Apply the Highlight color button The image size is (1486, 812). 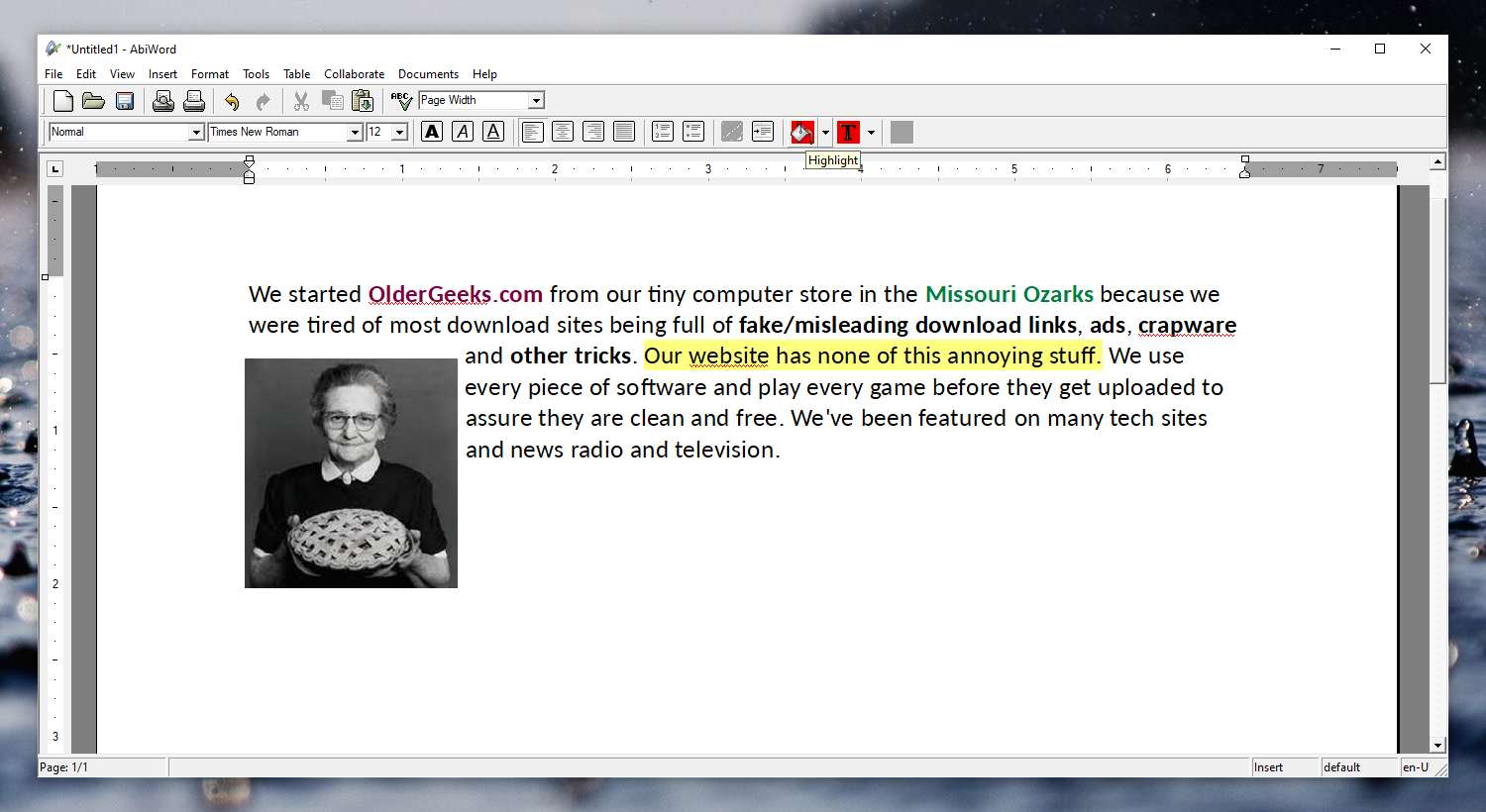click(801, 132)
